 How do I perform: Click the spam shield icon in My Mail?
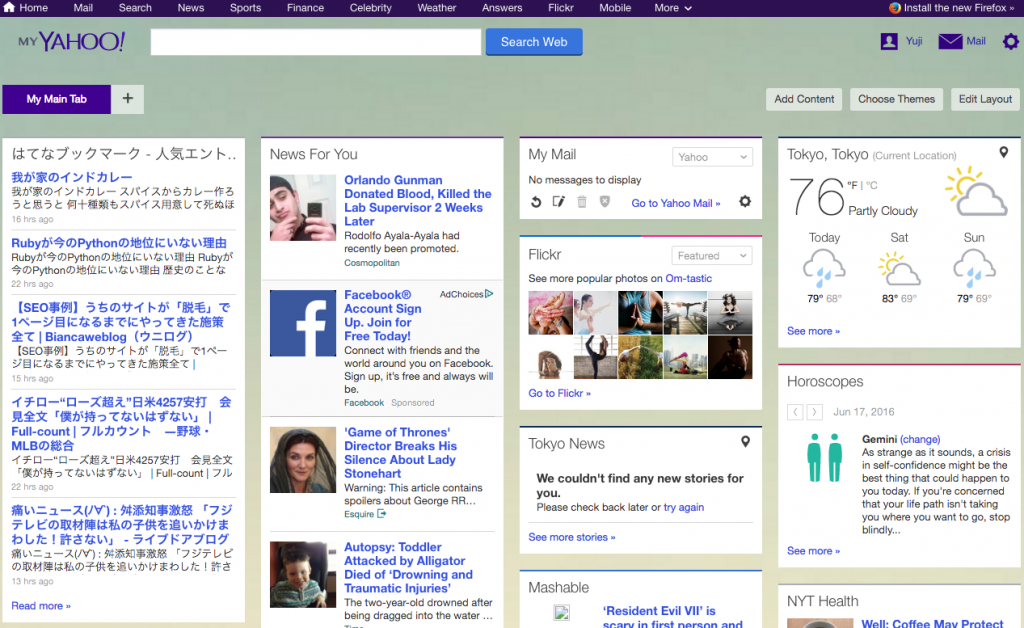tap(606, 202)
